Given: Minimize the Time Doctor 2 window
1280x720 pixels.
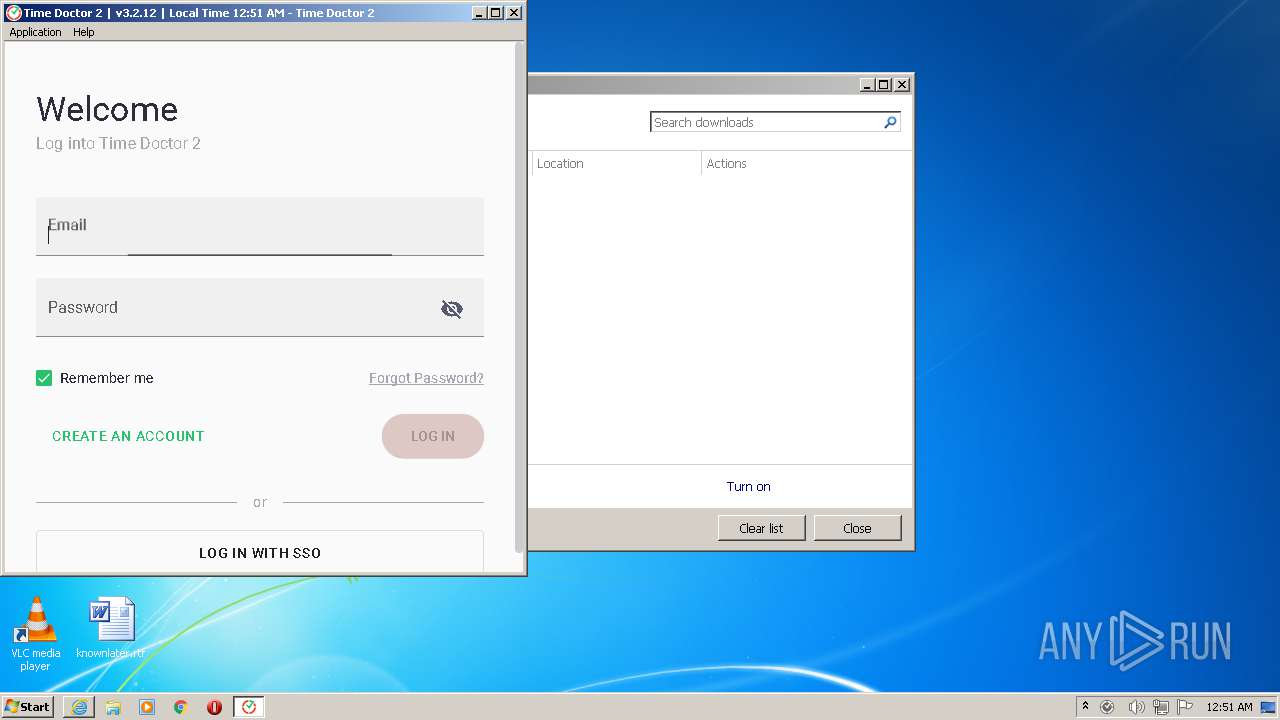Looking at the screenshot, I should (479, 13).
